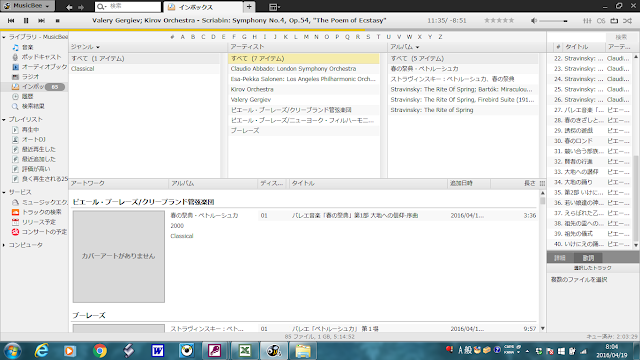Jump to # in alphabet bar
The width and height of the screenshot is (640, 360).
coord(172,37)
